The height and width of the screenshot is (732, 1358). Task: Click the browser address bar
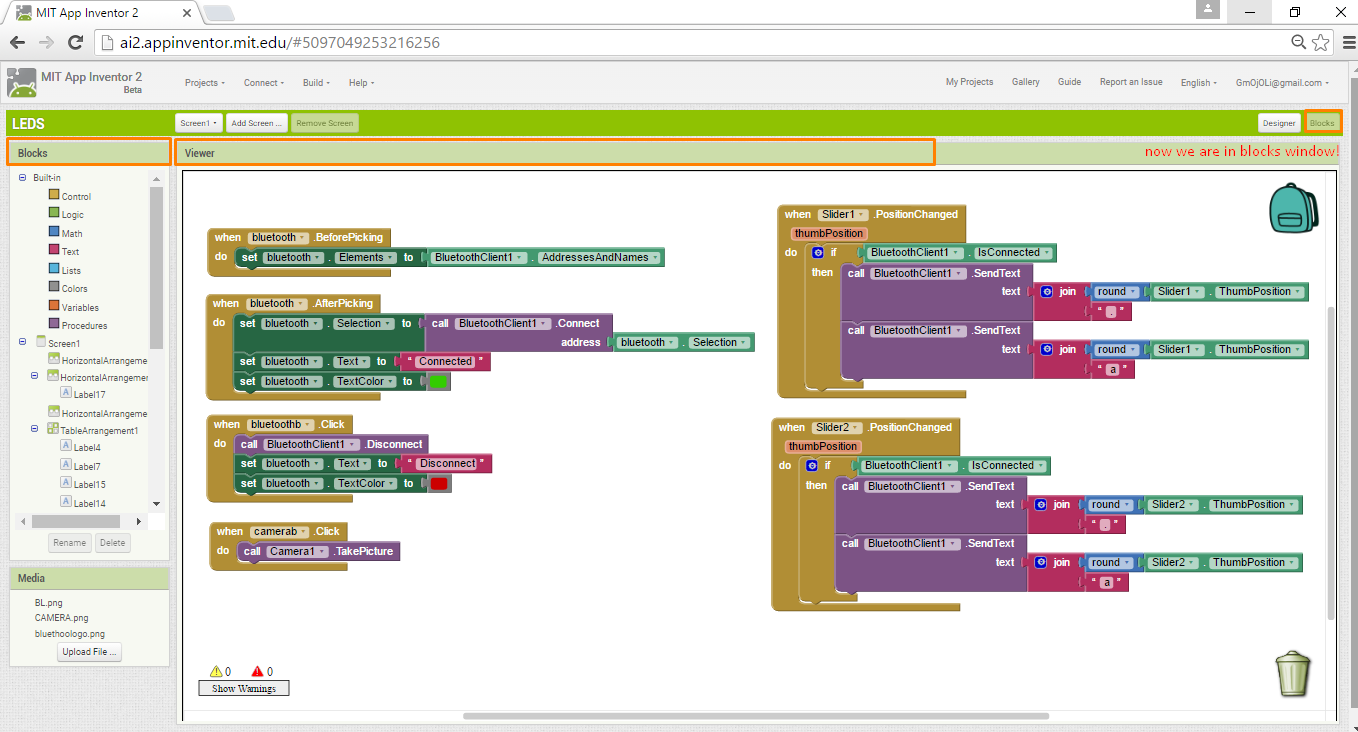point(690,43)
